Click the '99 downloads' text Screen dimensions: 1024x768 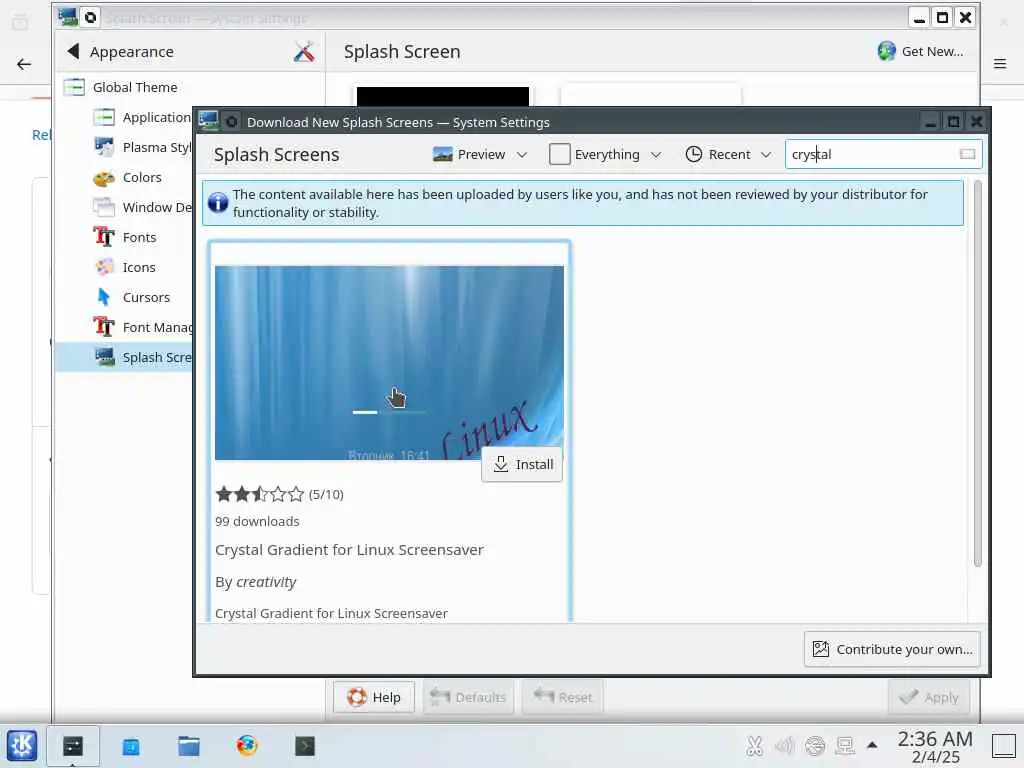click(257, 521)
